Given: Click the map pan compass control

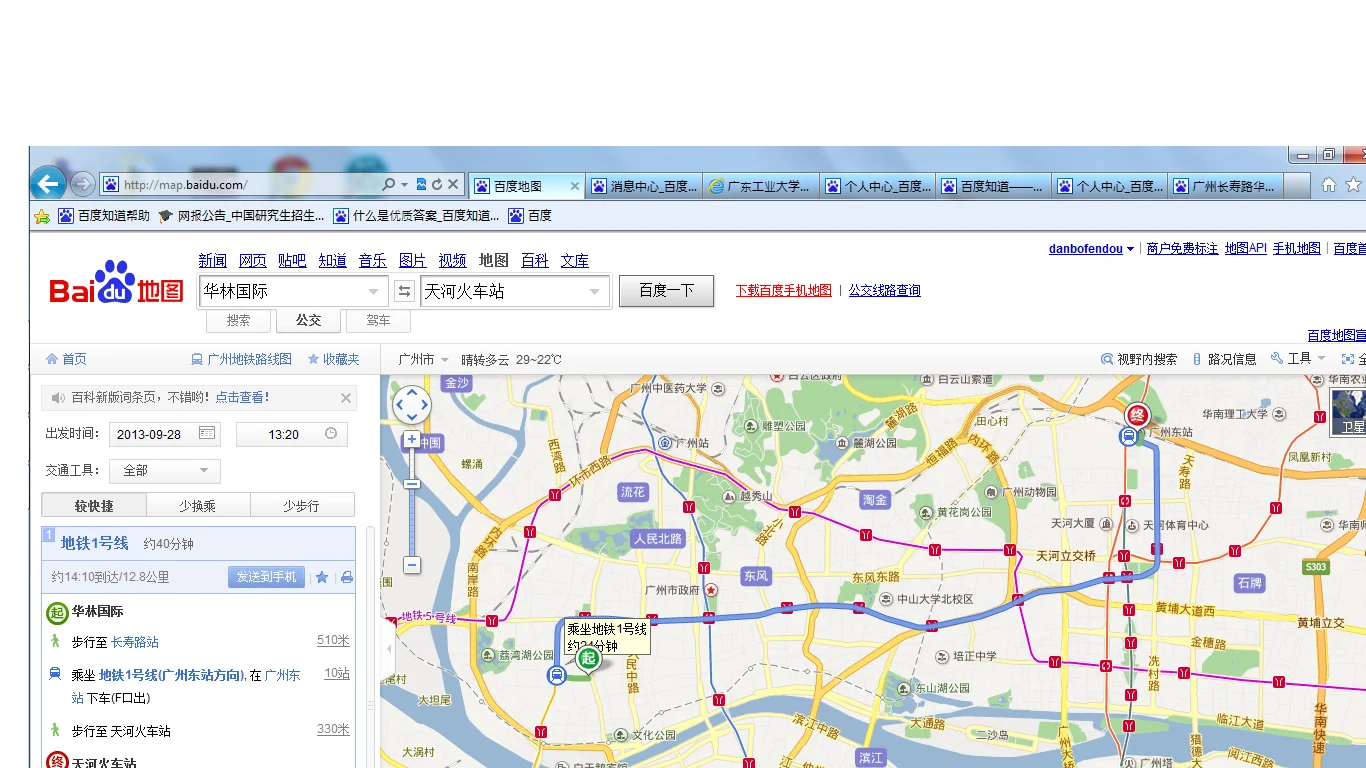Looking at the screenshot, I should [411, 405].
